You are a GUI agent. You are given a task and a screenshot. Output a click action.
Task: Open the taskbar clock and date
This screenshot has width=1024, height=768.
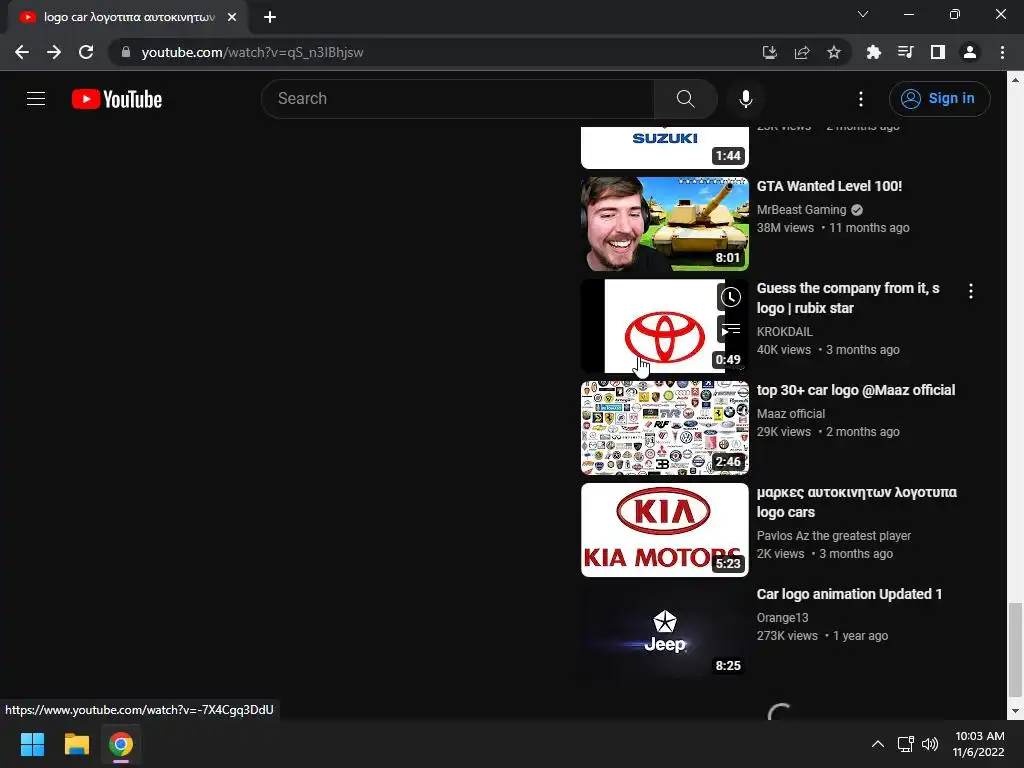[979, 744]
